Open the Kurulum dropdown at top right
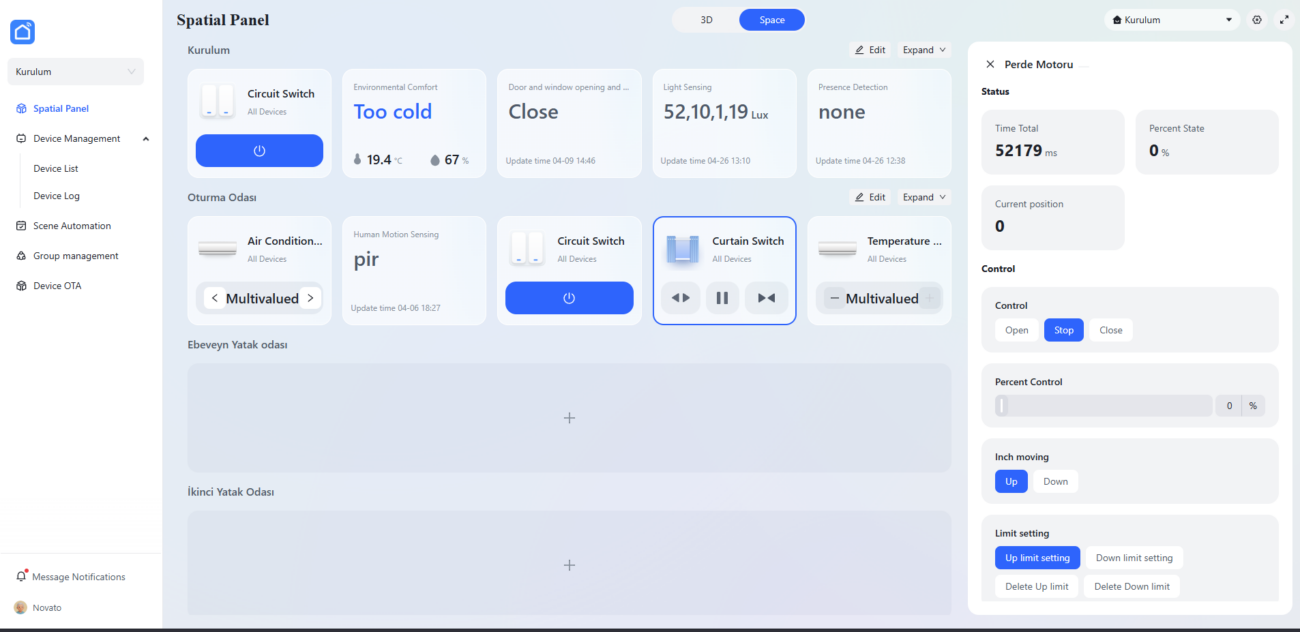The image size is (1300, 632). click(x=1172, y=19)
